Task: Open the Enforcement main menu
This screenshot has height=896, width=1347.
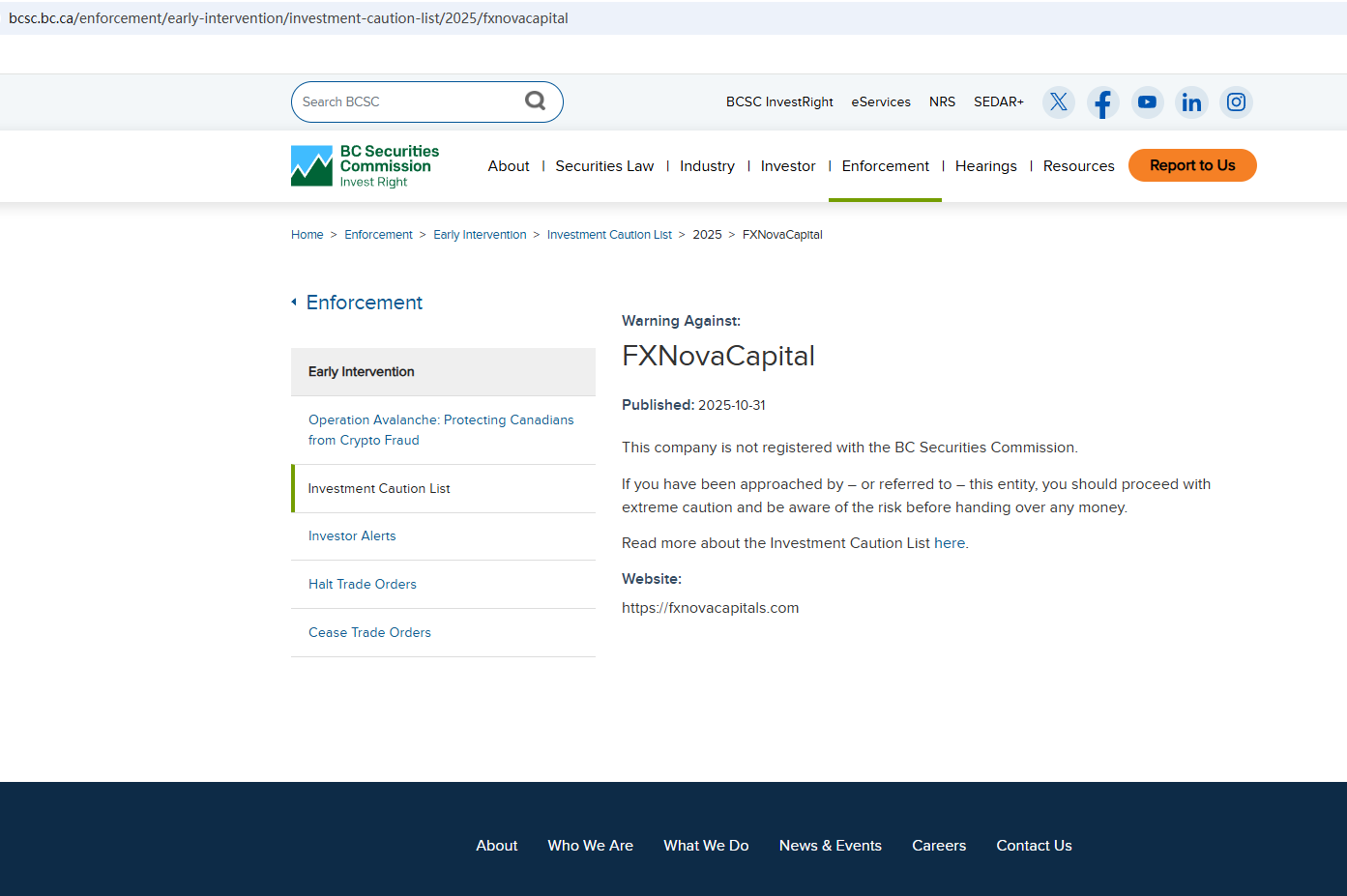Action: click(885, 166)
